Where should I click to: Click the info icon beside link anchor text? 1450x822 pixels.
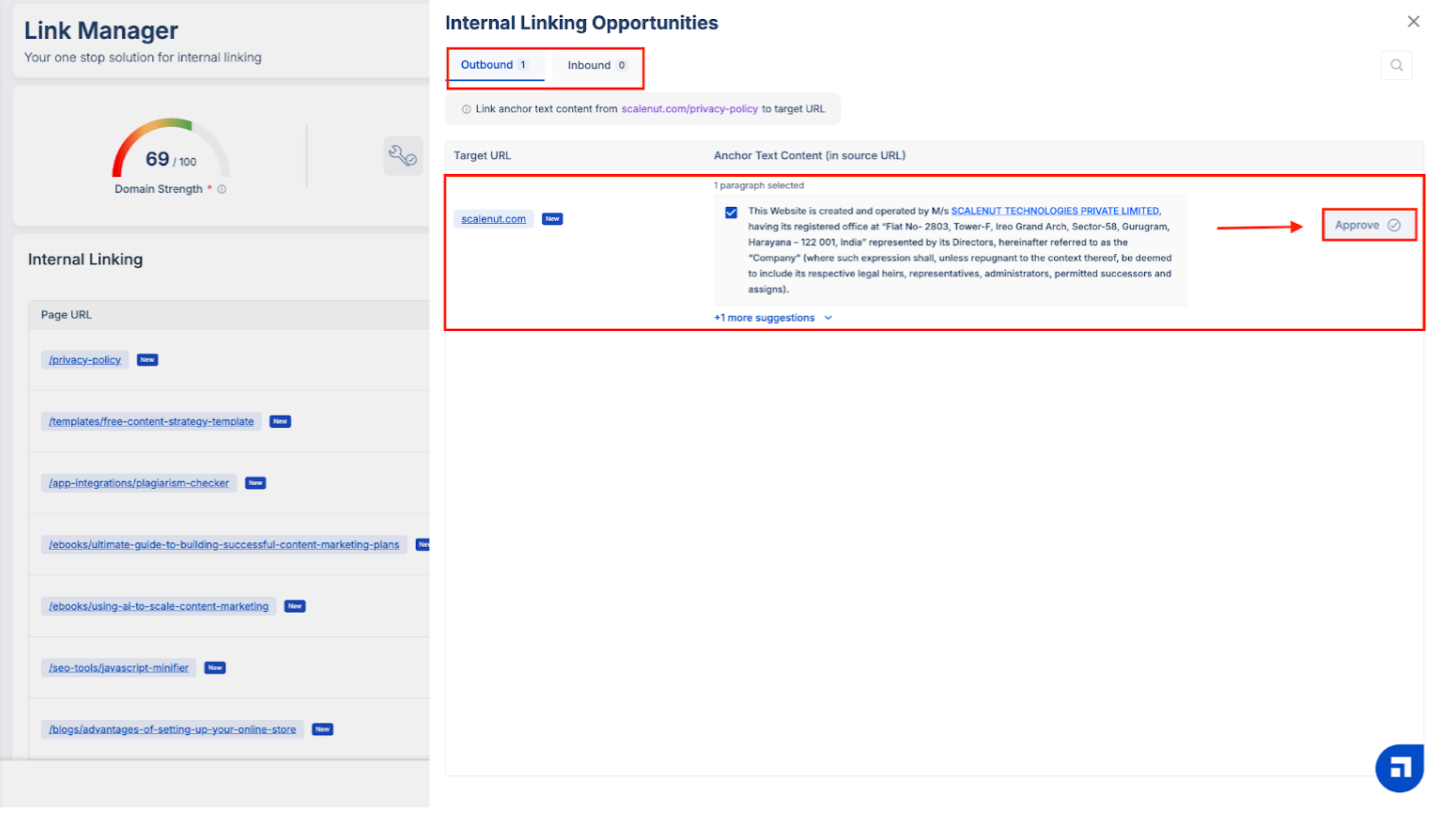click(x=466, y=109)
